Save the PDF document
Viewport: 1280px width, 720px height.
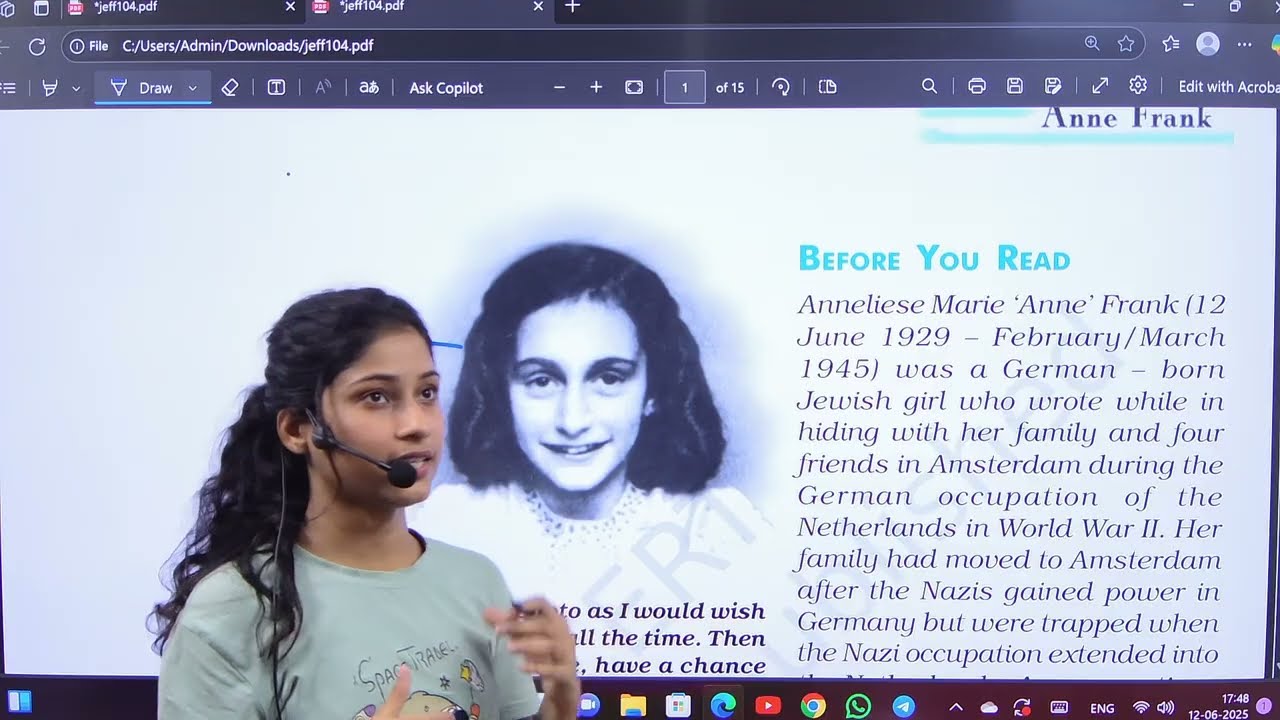click(1015, 86)
